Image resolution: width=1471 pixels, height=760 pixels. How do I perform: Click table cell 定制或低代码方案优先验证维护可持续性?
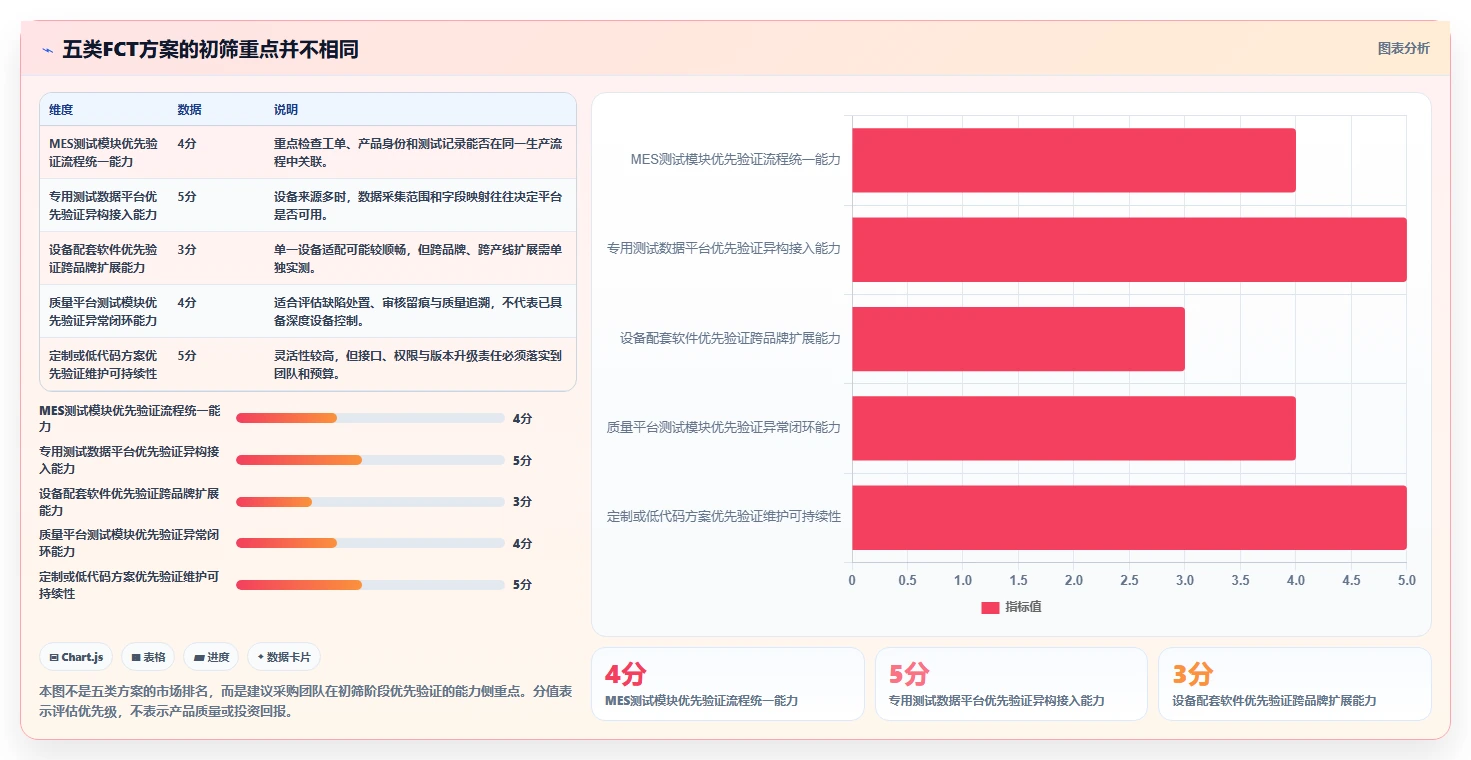click(103, 365)
